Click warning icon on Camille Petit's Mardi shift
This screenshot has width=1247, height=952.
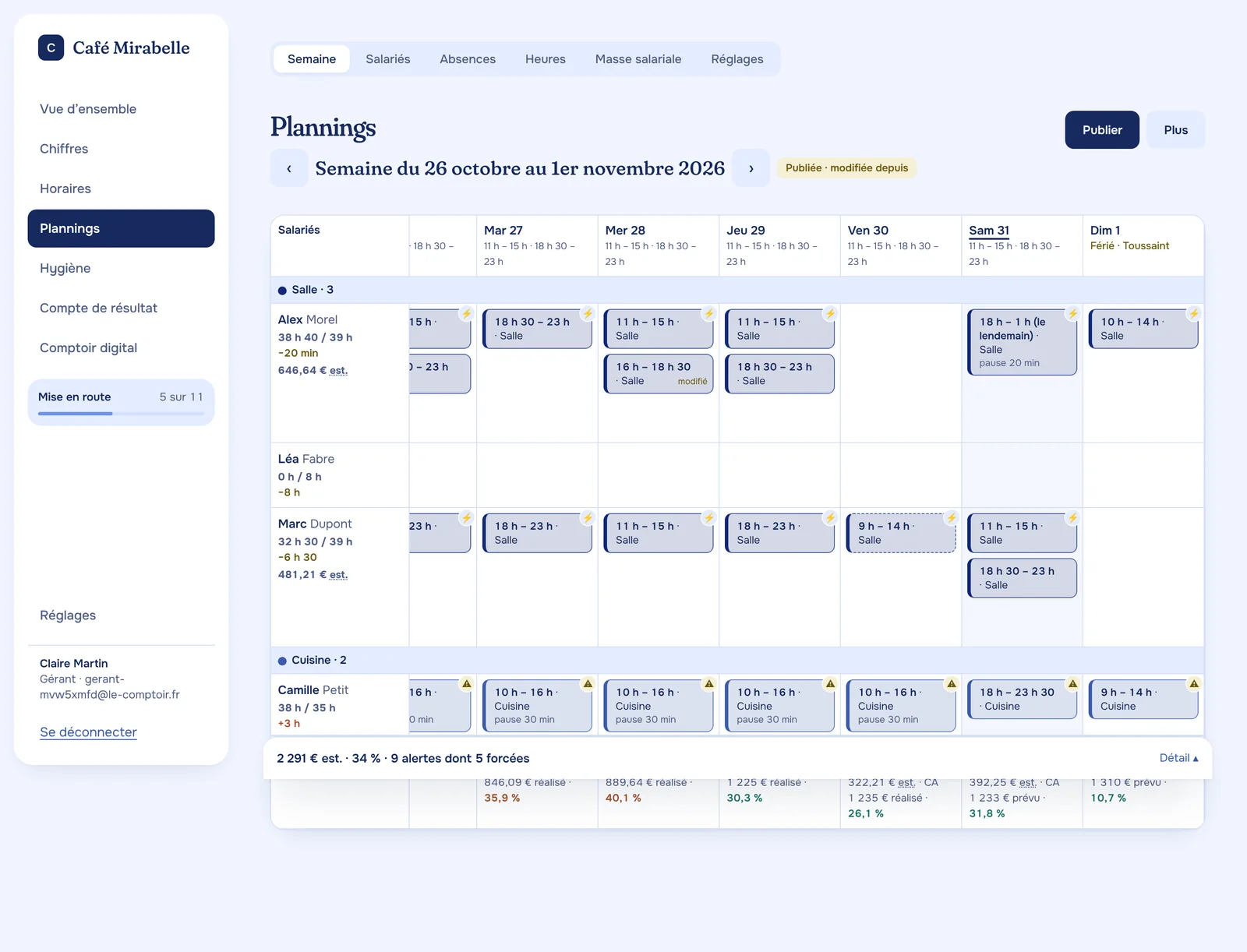pos(588,684)
